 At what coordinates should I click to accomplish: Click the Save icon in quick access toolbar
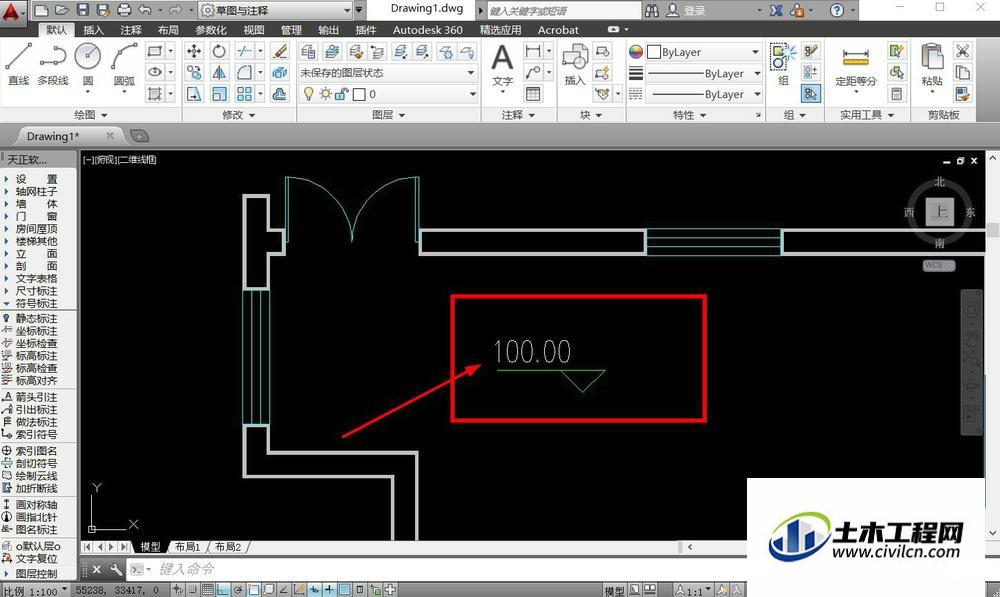pyautogui.click(x=83, y=10)
